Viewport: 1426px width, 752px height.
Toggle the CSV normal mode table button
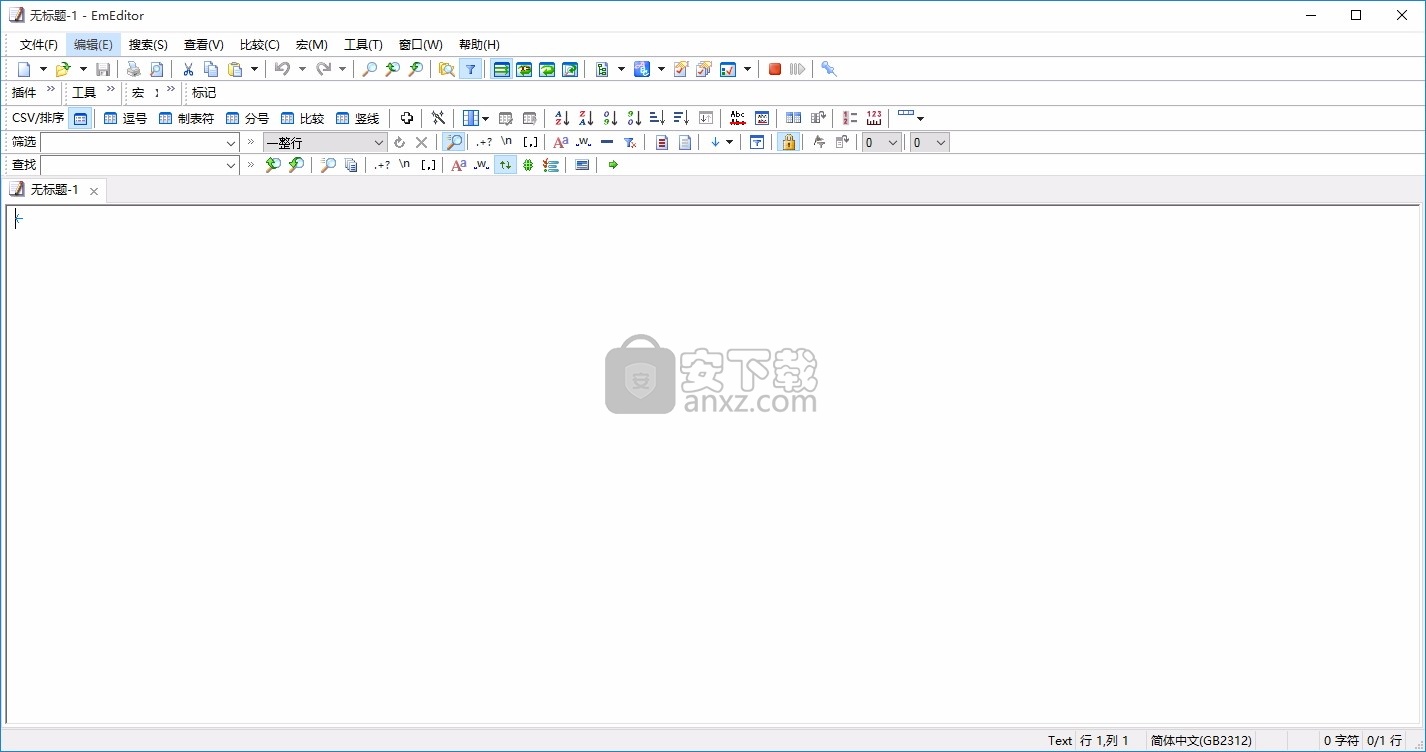(x=80, y=118)
